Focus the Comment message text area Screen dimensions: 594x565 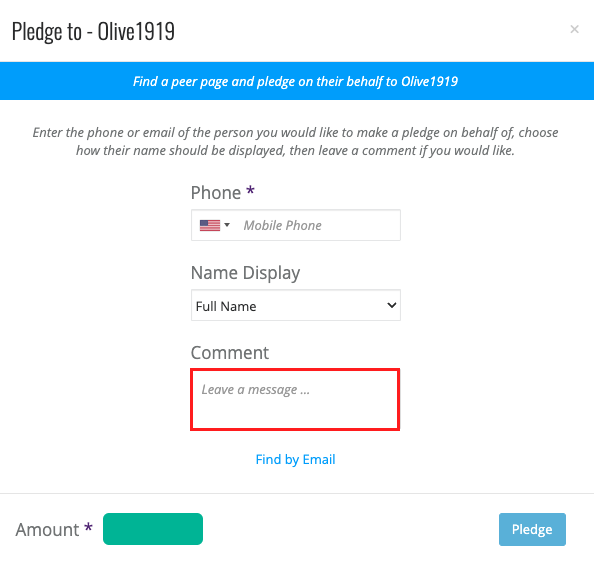pyautogui.click(x=295, y=399)
